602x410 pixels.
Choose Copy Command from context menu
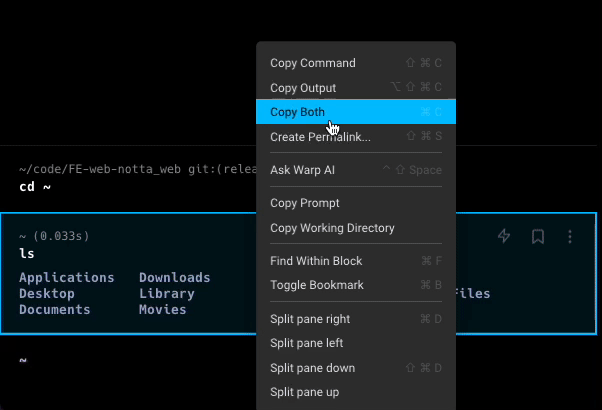click(x=313, y=63)
